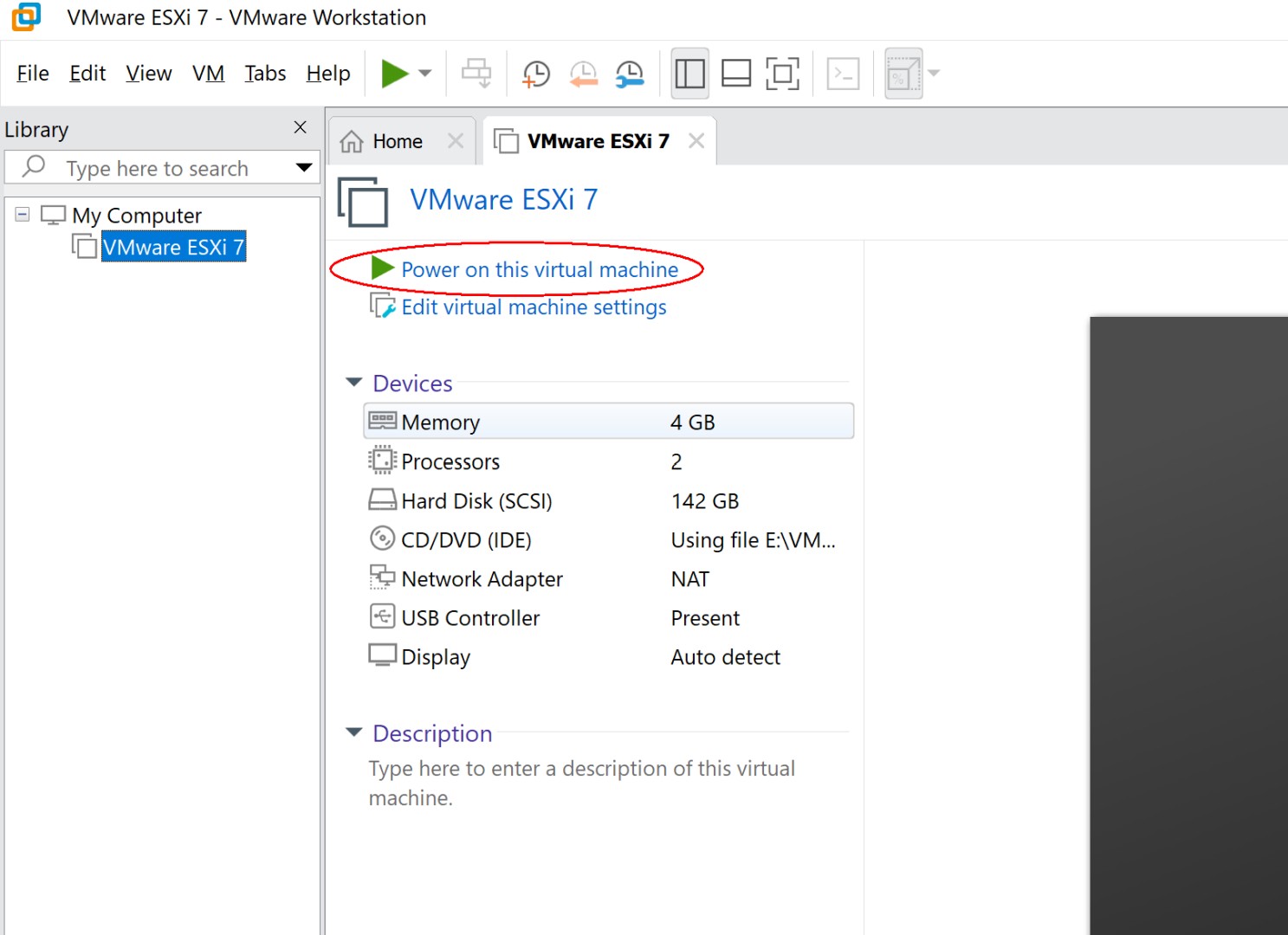Image resolution: width=1288 pixels, height=935 pixels.
Task: Open the File menu
Action: pyautogui.click(x=33, y=74)
